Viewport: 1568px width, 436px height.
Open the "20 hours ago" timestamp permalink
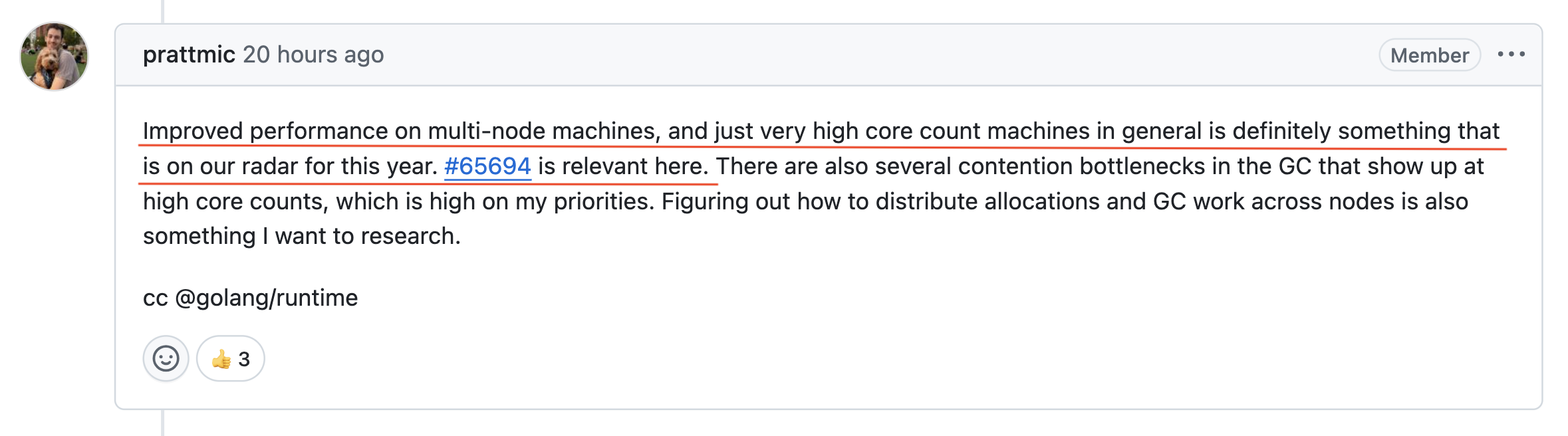313,54
